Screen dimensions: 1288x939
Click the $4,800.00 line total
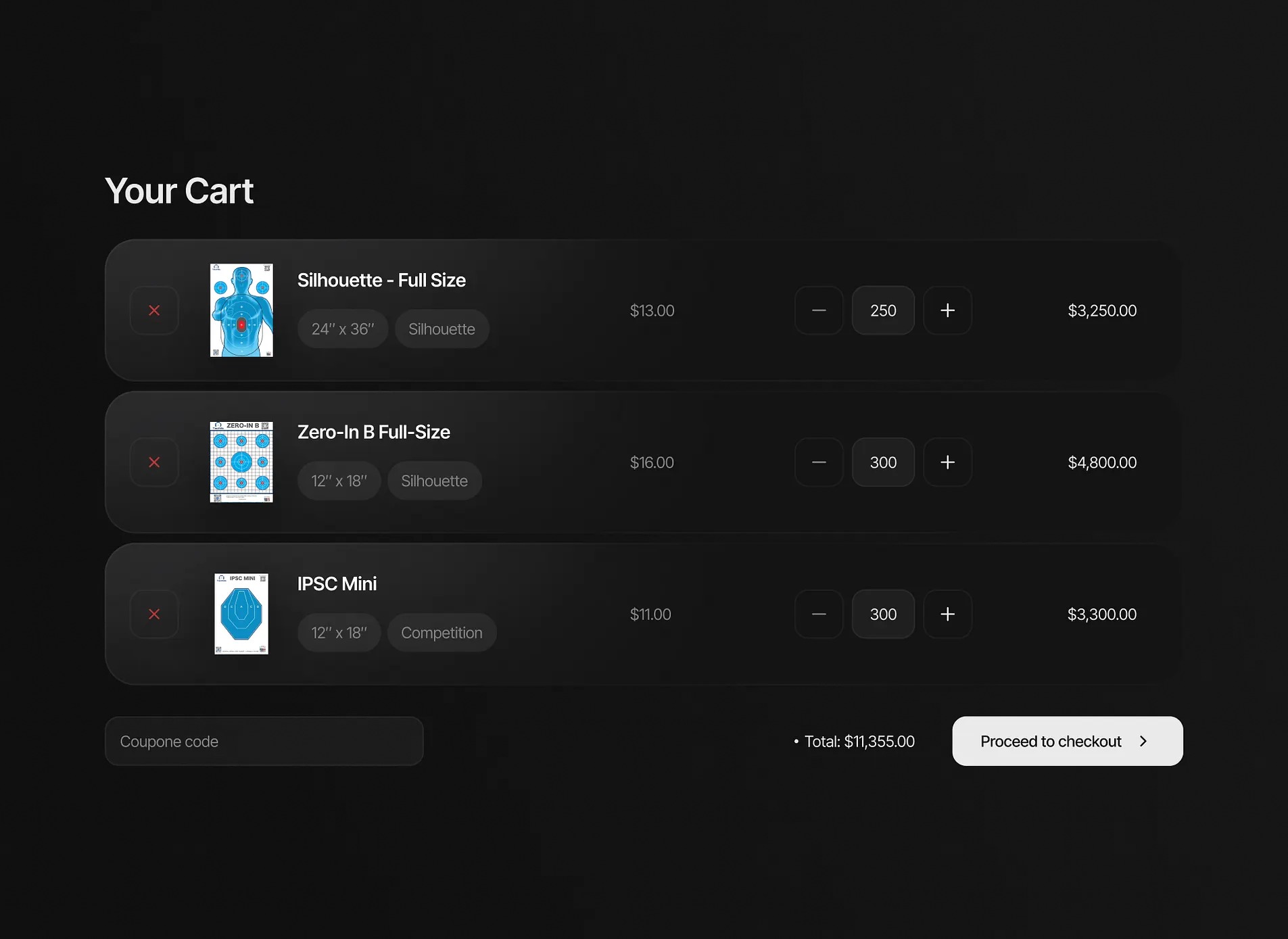[1102, 462]
